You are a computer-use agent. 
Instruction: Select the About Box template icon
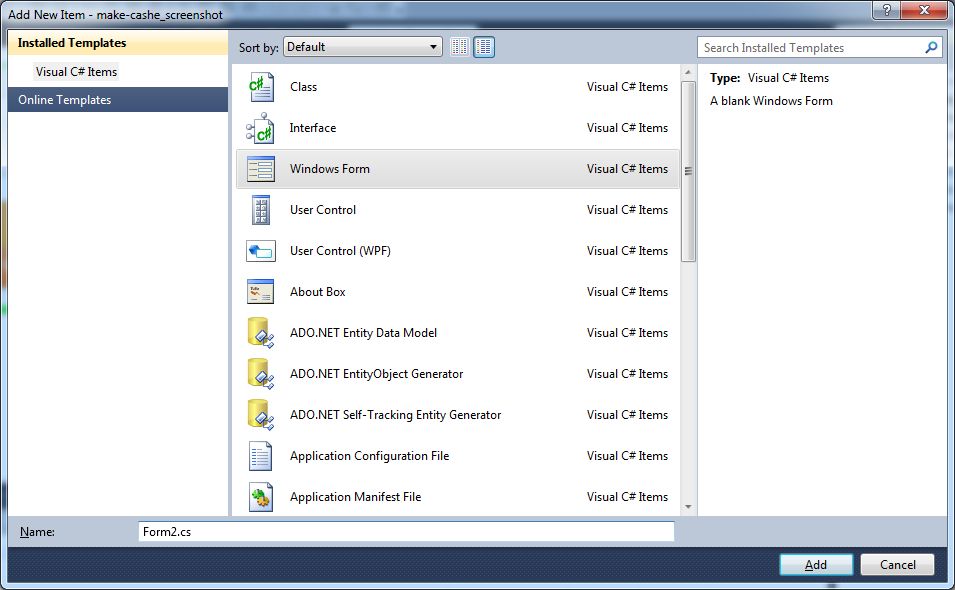[260, 292]
